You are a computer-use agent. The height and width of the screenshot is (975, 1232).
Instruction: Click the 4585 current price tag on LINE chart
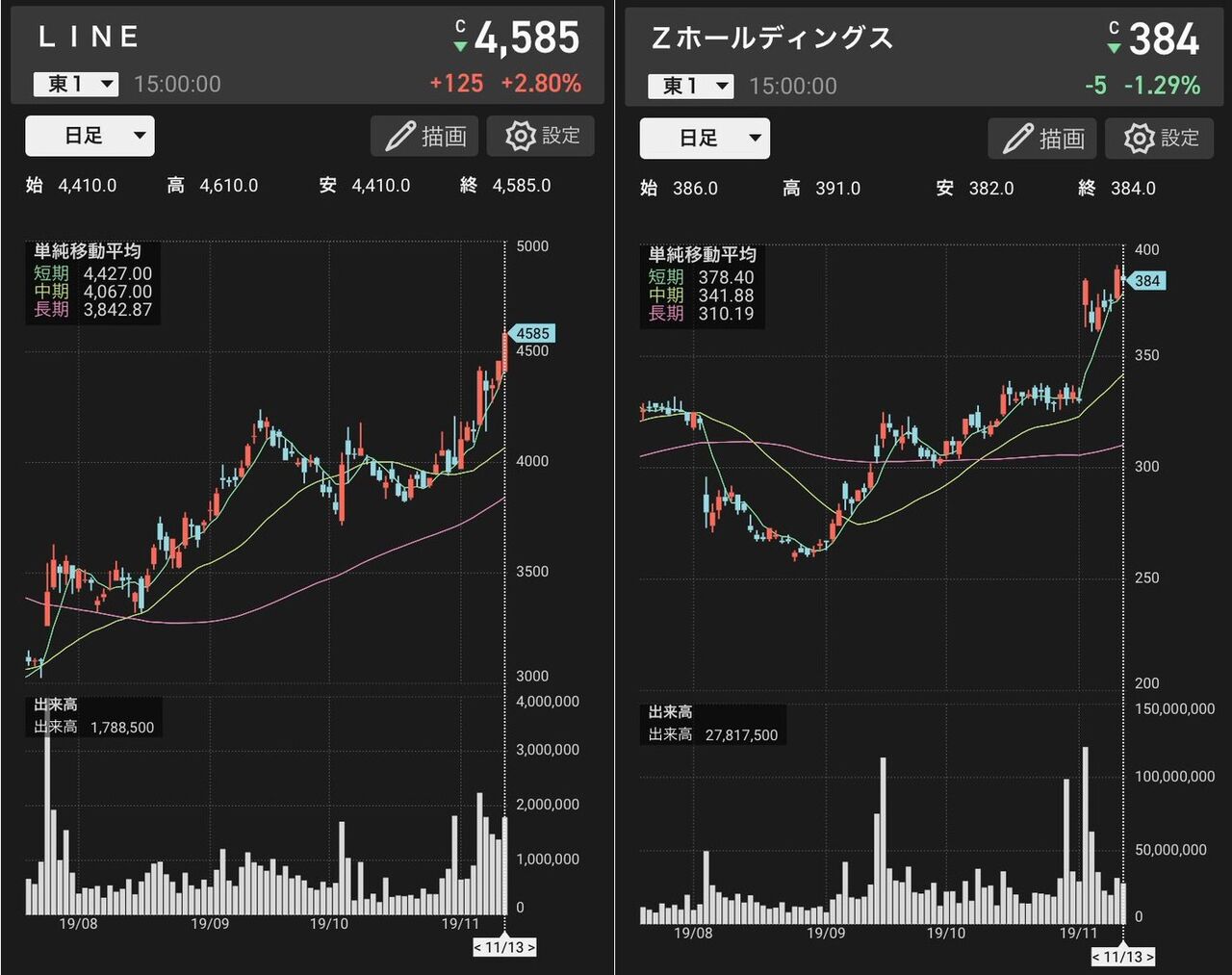531,333
